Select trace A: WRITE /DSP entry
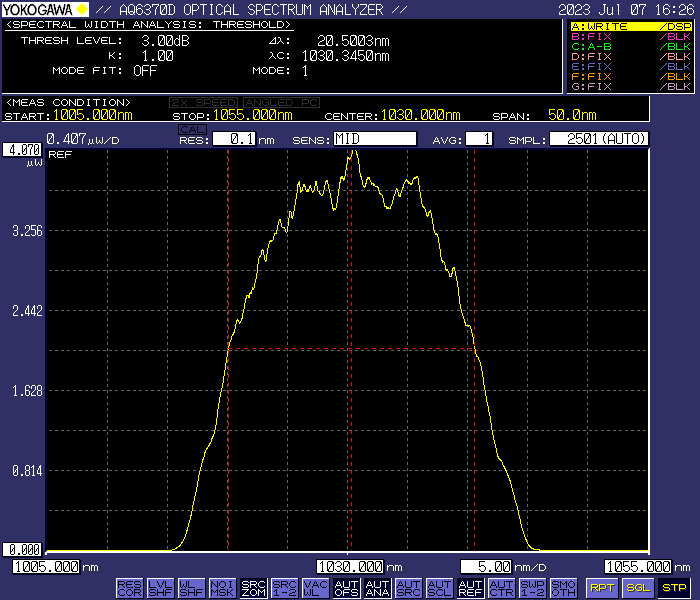 (x=631, y=26)
